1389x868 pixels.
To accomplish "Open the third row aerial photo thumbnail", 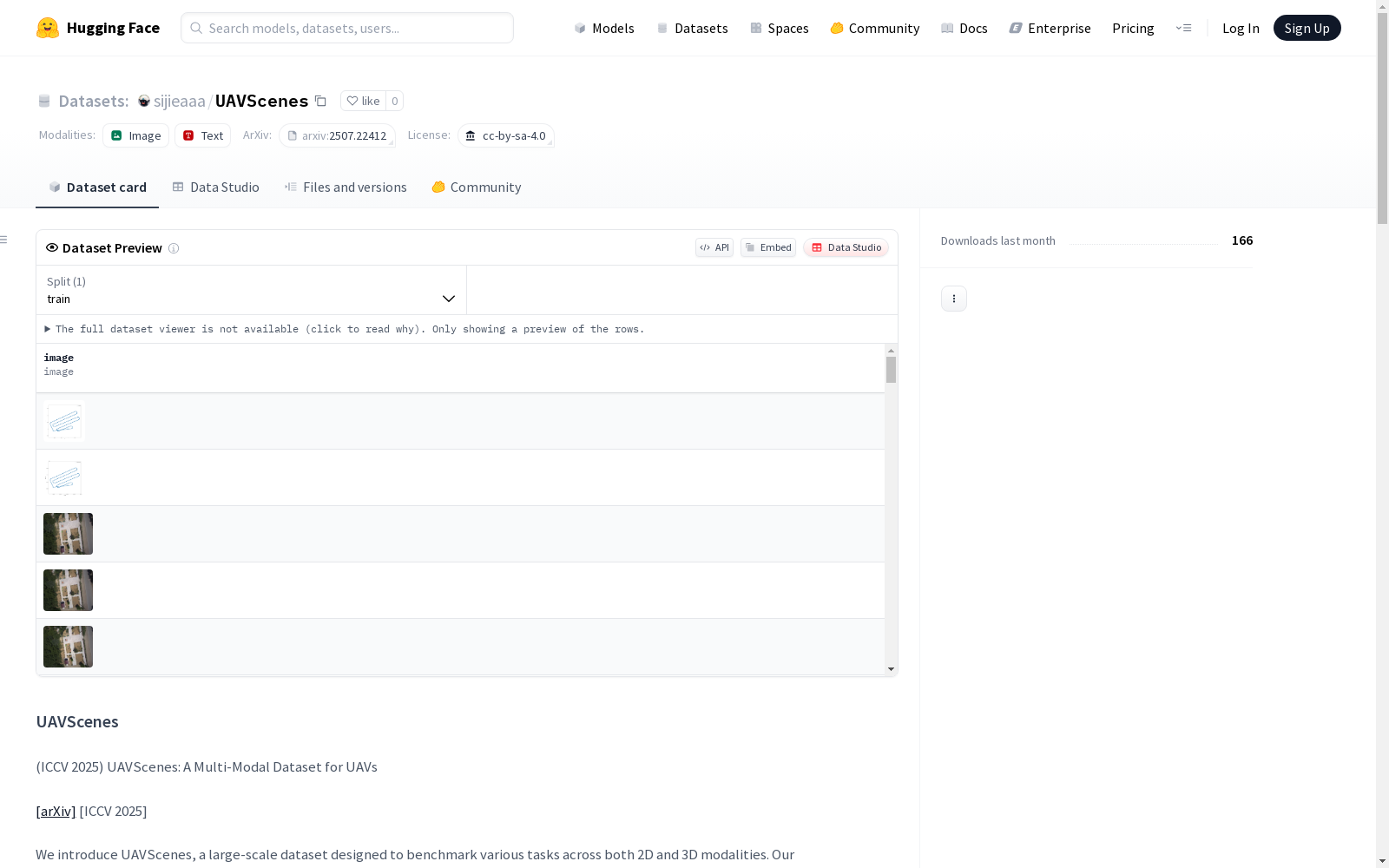I will click(68, 534).
